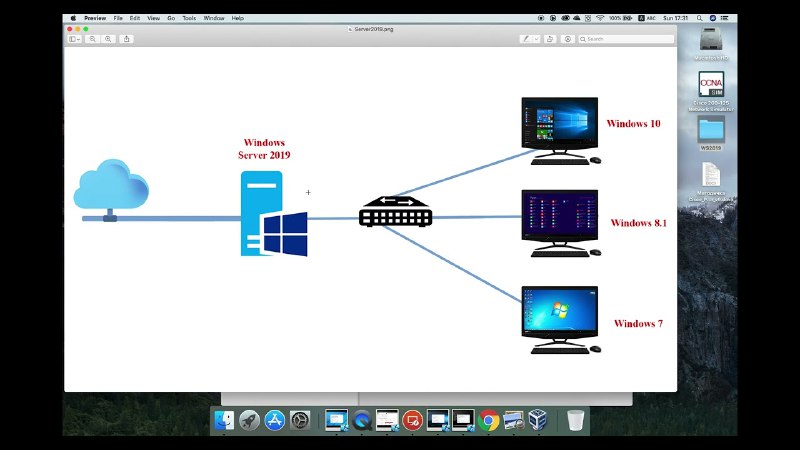Open the ABC input source menu

647,18
